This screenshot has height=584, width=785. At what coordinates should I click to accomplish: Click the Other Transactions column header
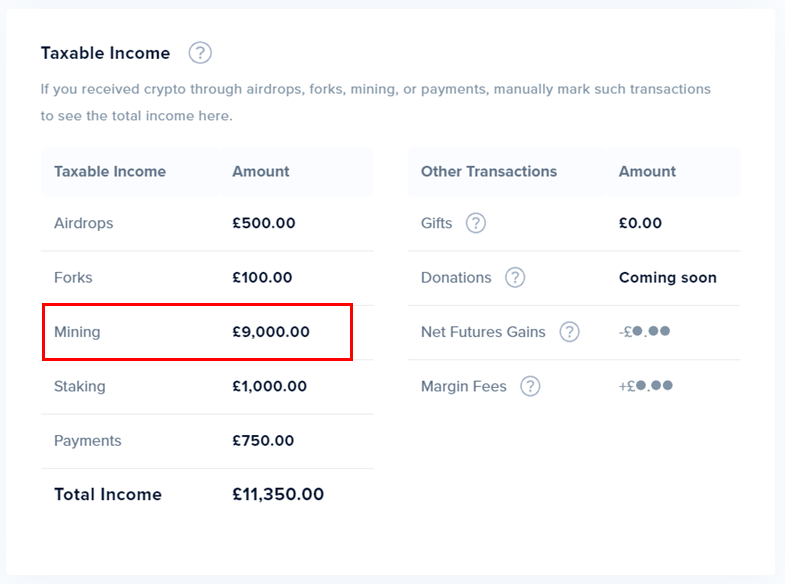[489, 171]
